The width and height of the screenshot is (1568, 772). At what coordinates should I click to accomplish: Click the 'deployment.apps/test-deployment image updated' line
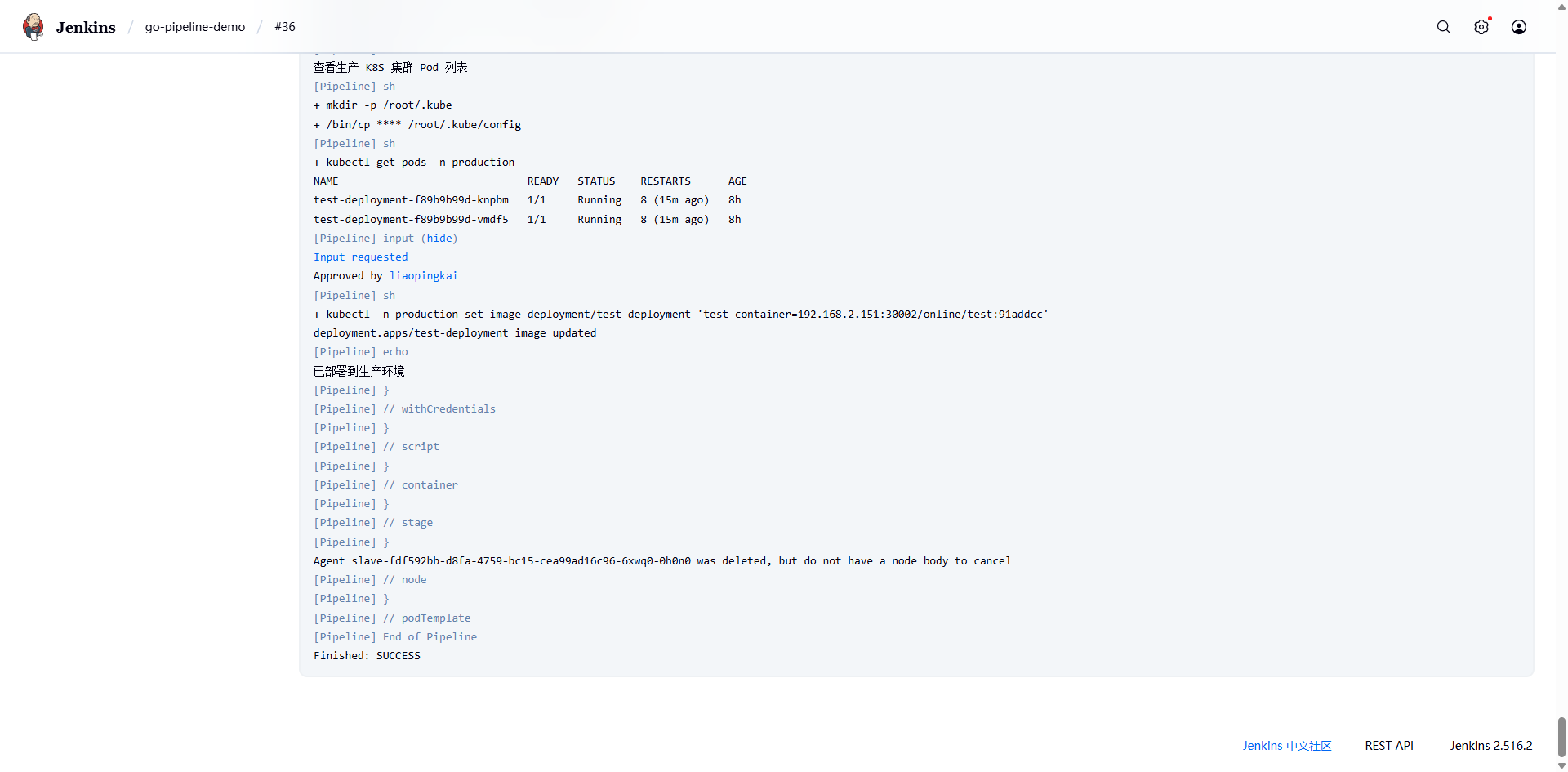(x=455, y=333)
